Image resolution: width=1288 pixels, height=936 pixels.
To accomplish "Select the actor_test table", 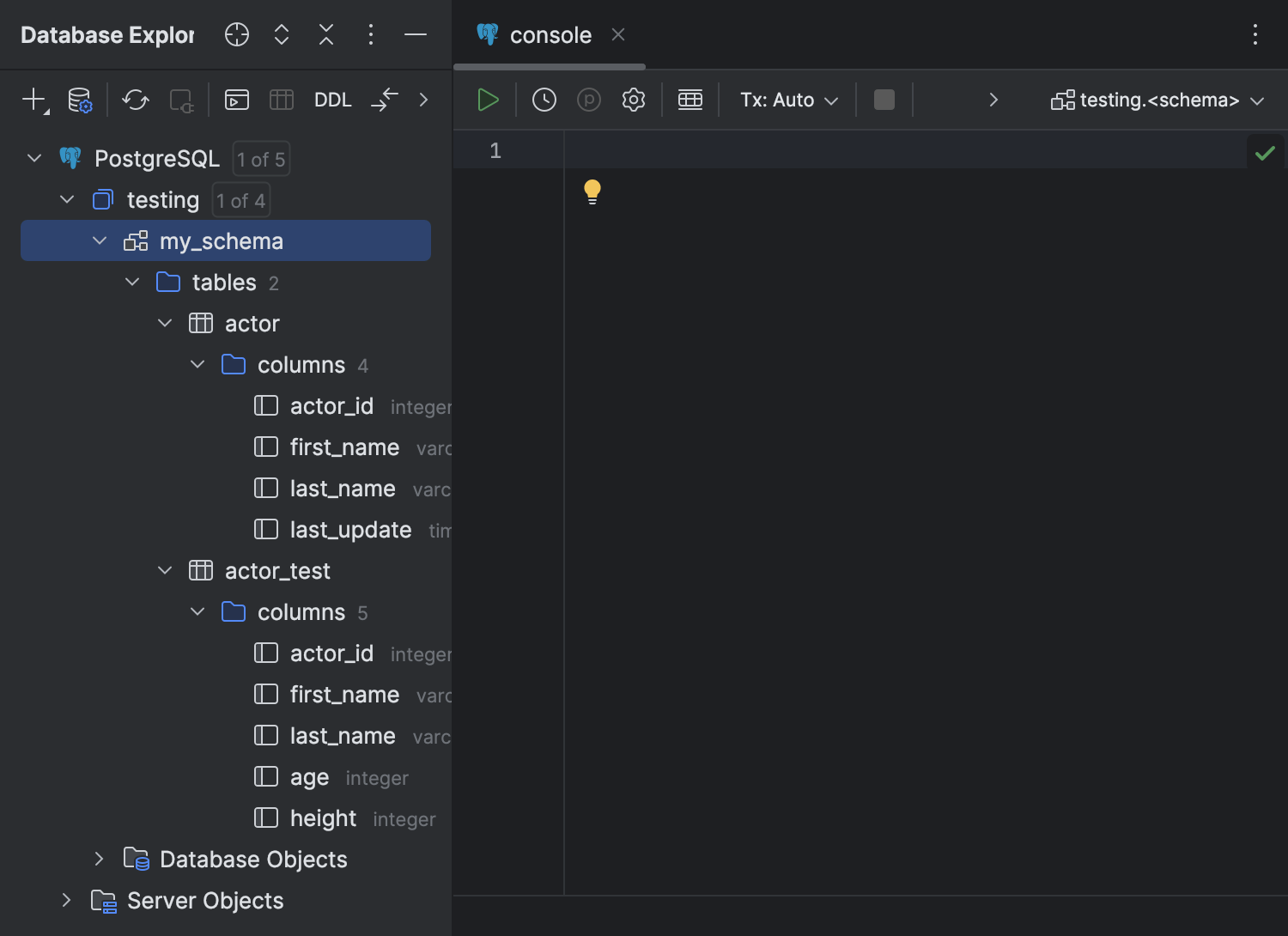I will click(x=276, y=570).
